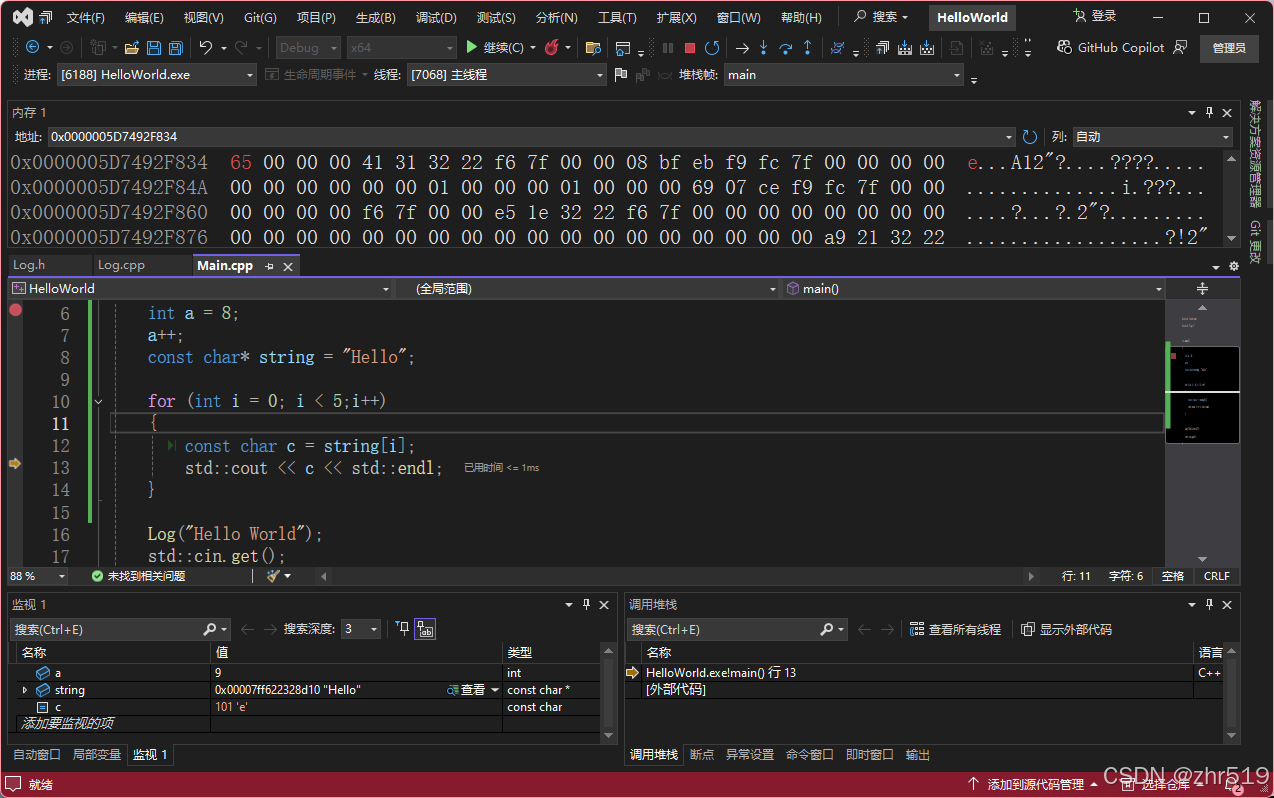1274x798 pixels.
Task: Save the current file with the floppy icon
Action: [154, 47]
